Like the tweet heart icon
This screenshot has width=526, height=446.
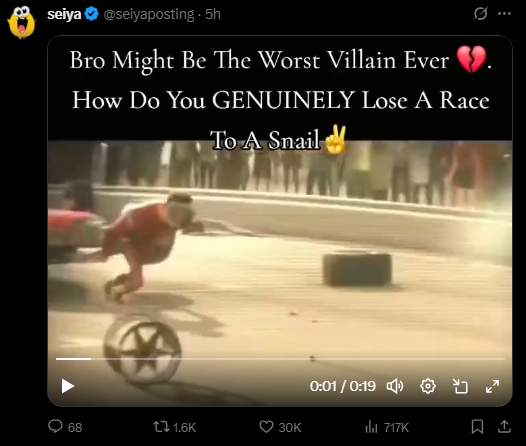[x=266, y=427]
